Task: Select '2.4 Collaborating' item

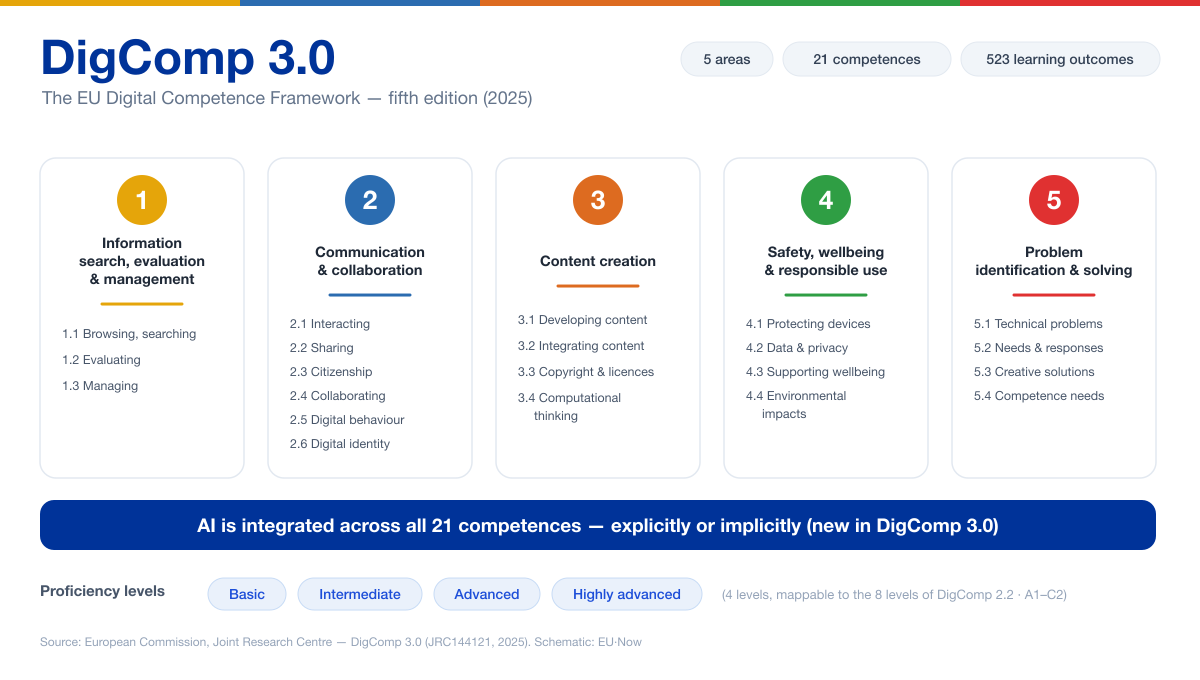Action: [x=338, y=396]
